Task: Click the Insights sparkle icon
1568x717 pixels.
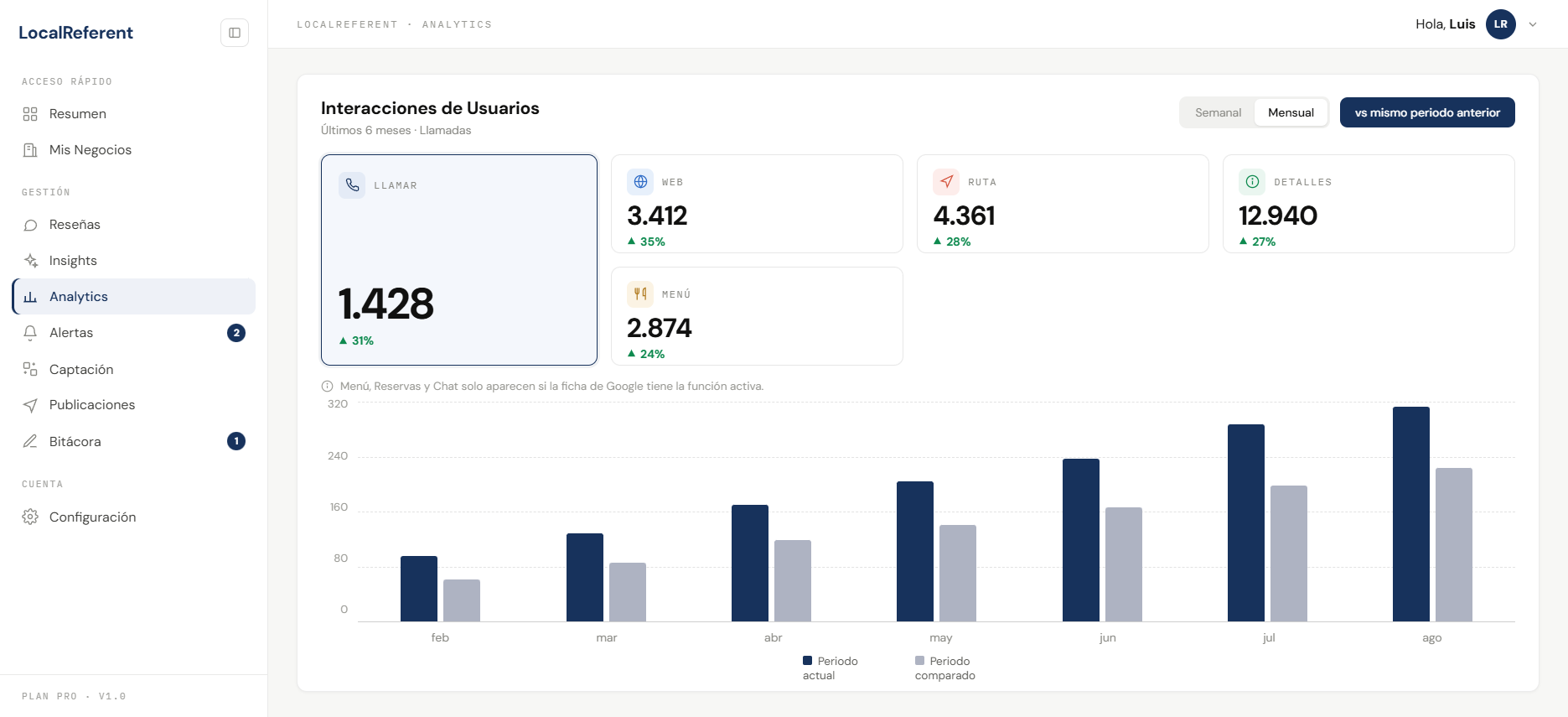Action: tap(30, 261)
